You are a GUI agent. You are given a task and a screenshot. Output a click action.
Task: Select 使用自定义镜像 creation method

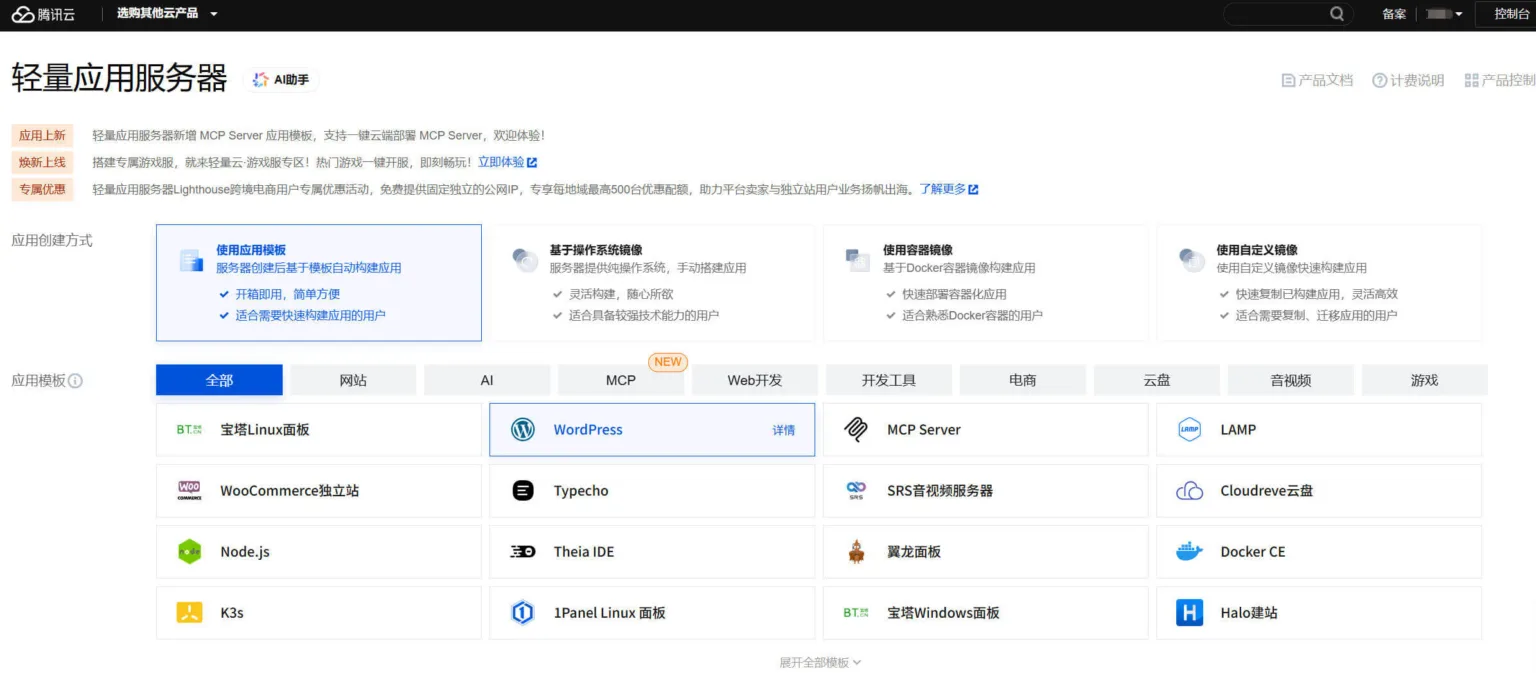(x=1319, y=283)
